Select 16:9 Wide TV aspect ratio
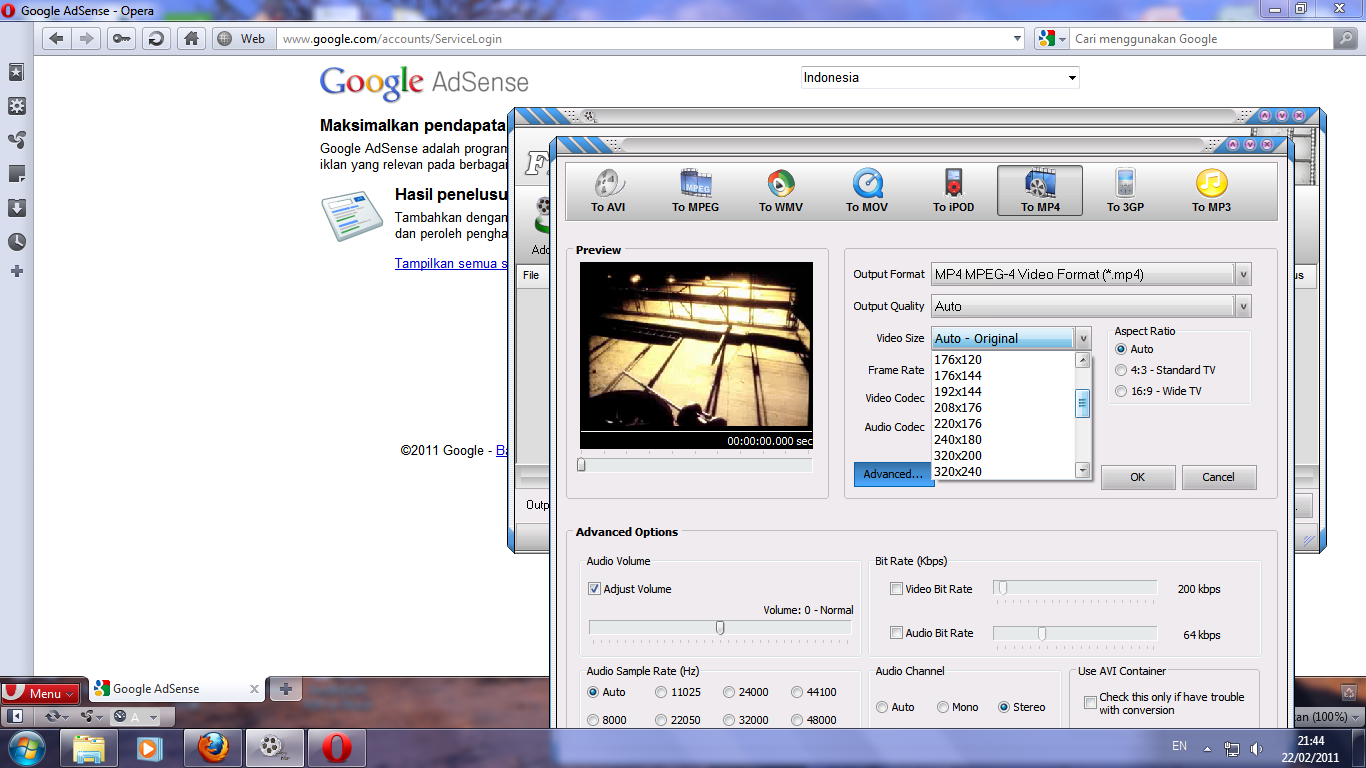Viewport: 1366px width, 768px height. tap(1121, 391)
